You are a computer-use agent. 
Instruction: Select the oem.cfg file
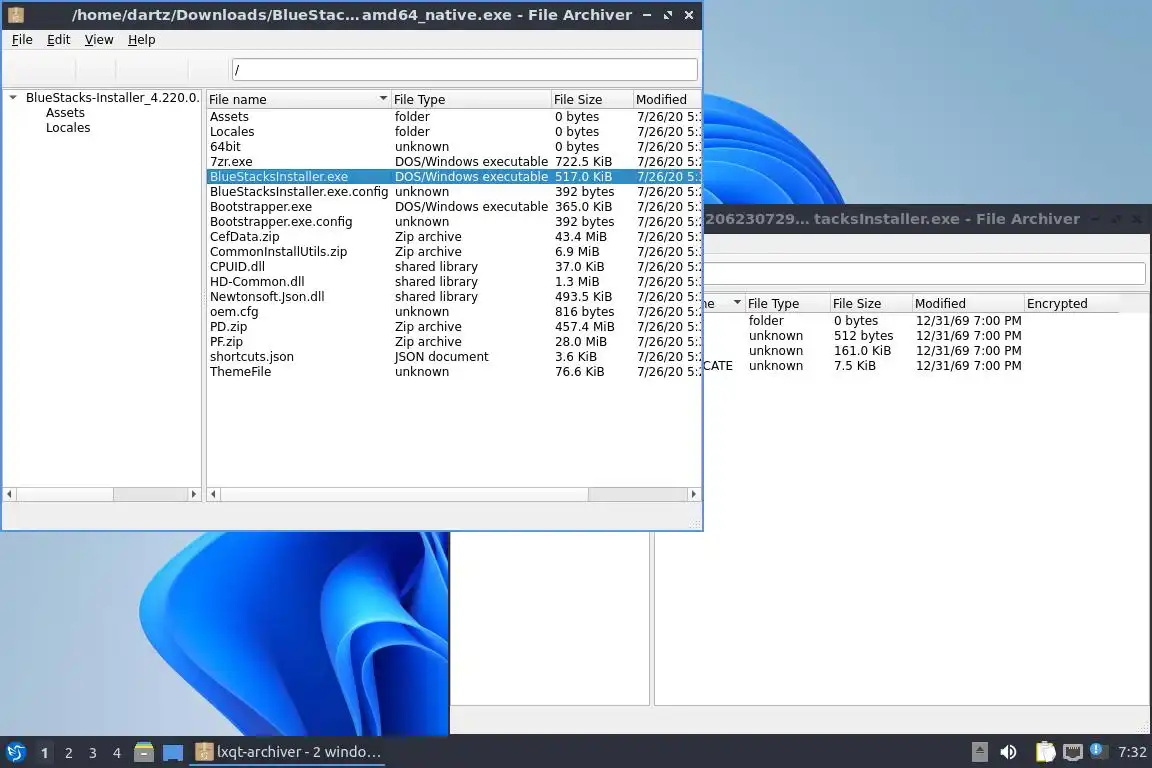pyautogui.click(x=454, y=312)
